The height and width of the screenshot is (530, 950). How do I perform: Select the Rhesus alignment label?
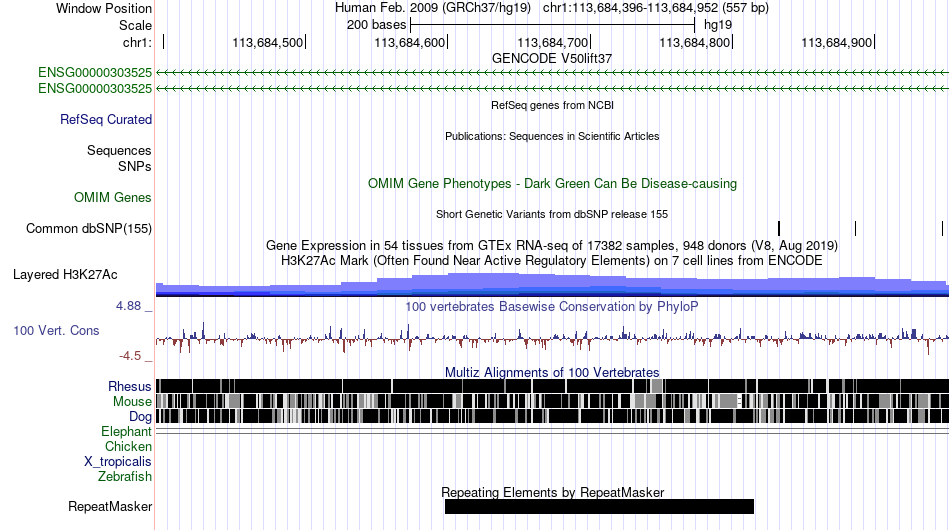point(130,386)
